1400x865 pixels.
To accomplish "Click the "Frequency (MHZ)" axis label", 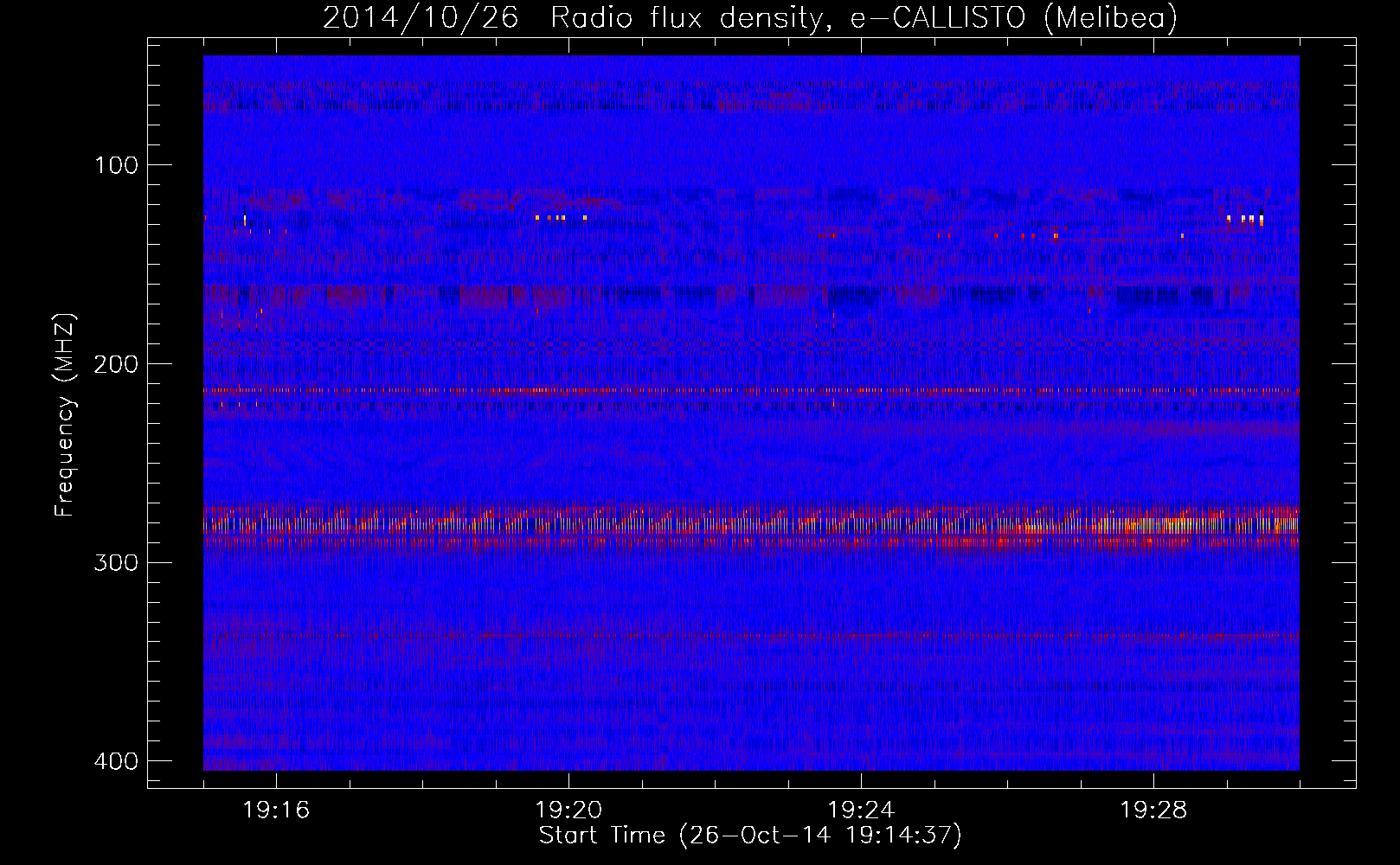I will [x=65, y=414].
